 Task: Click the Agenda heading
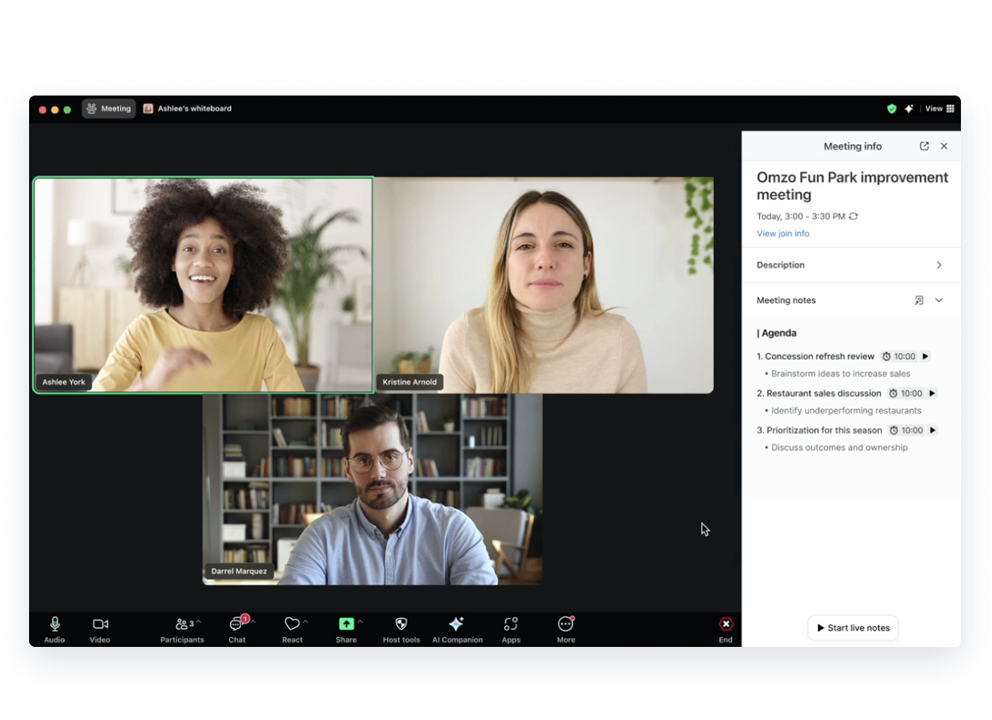click(x=778, y=333)
